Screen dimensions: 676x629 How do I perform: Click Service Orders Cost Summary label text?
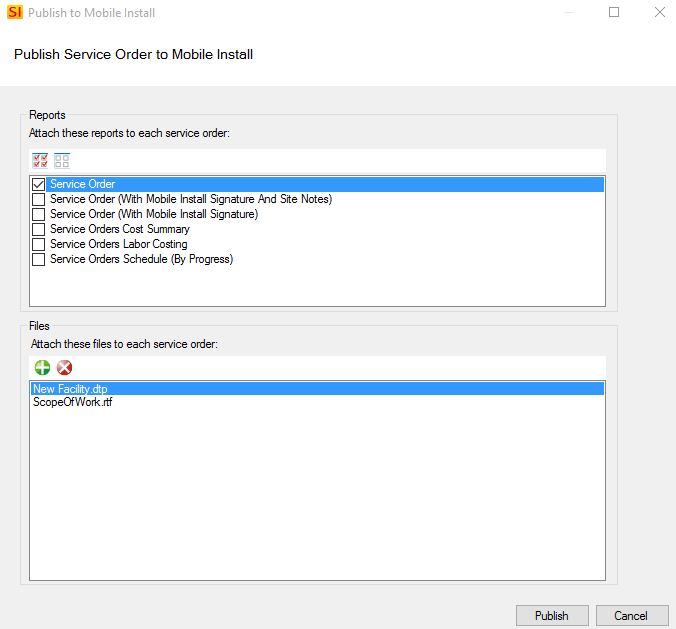[x=120, y=229]
